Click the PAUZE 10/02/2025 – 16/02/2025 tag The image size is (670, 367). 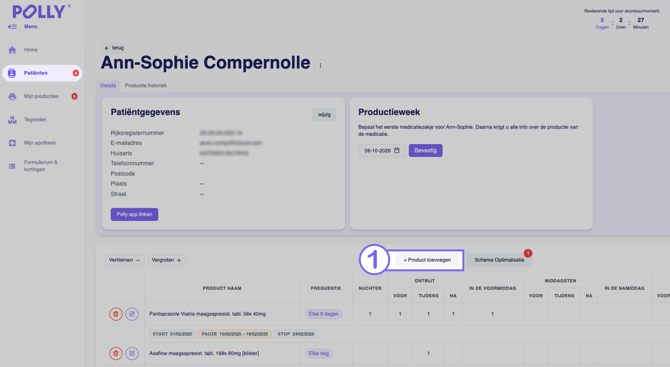[235, 334]
